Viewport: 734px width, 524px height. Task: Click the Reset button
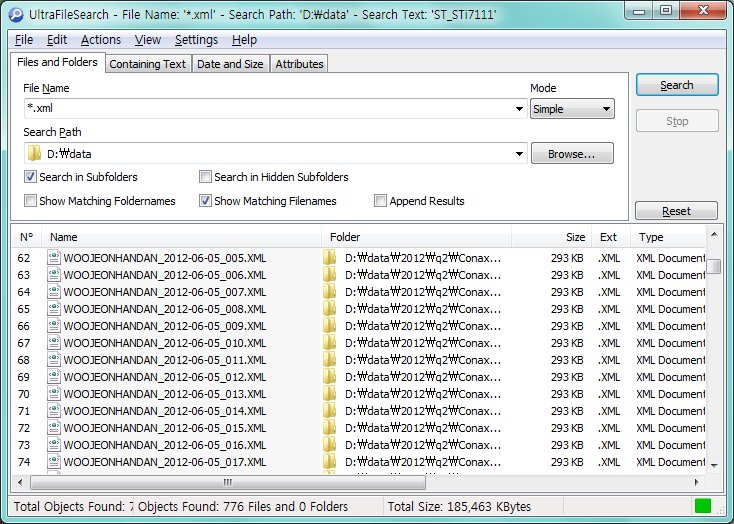[x=676, y=211]
